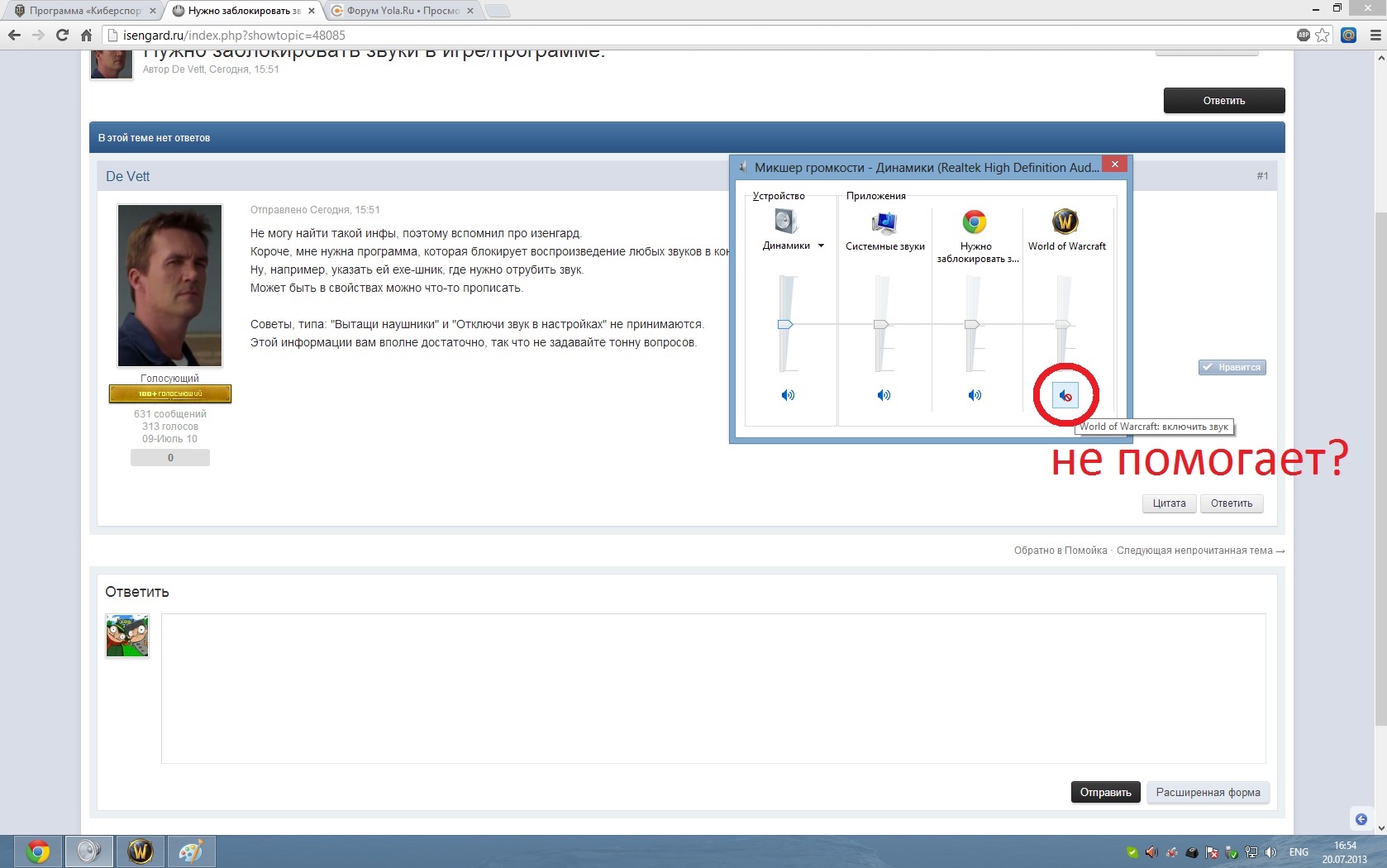
Task: Click Safely Remove Hardware tray icon
Action: [1232, 852]
